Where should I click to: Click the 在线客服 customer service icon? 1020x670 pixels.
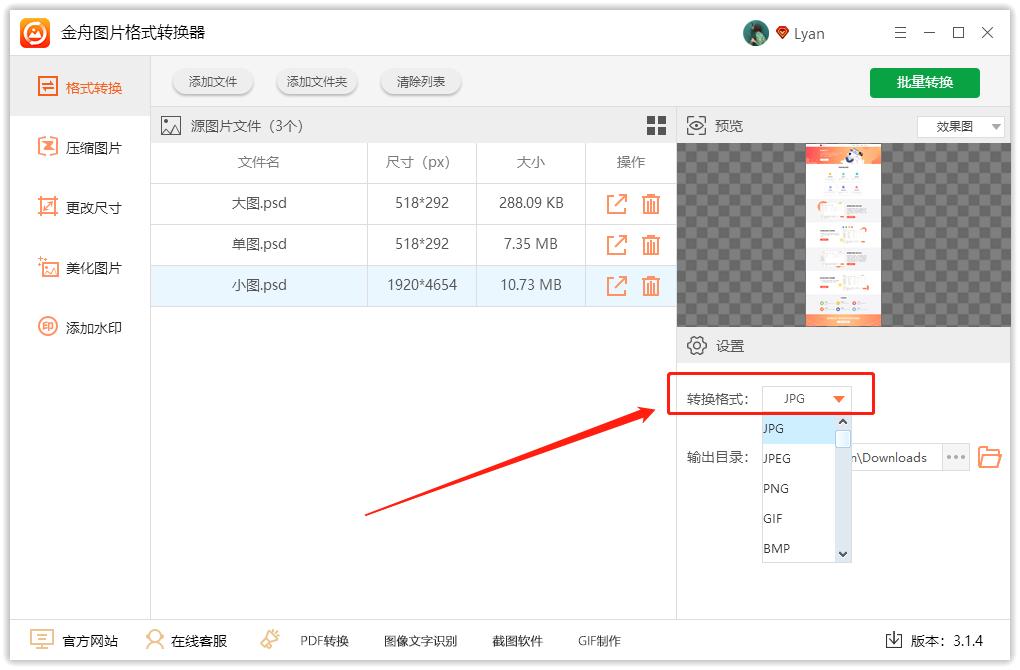[154, 640]
